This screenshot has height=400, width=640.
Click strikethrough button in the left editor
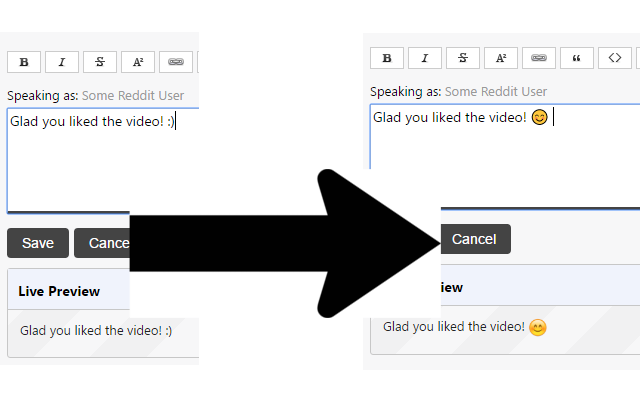point(100,62)
